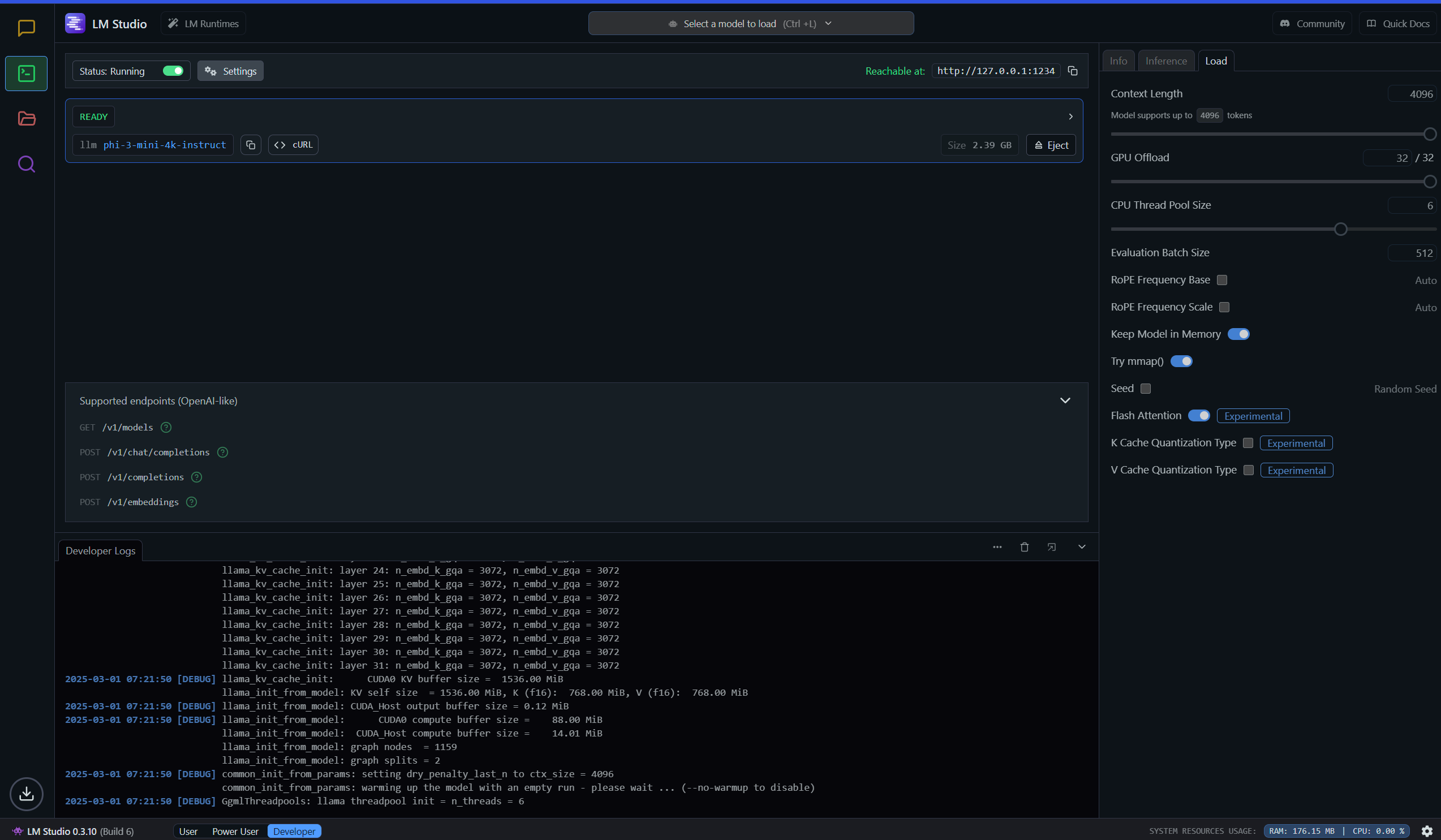This screenshot has width=1441, height=840.
Task: Switch to the Inference tab
Action: (1166, 61)
